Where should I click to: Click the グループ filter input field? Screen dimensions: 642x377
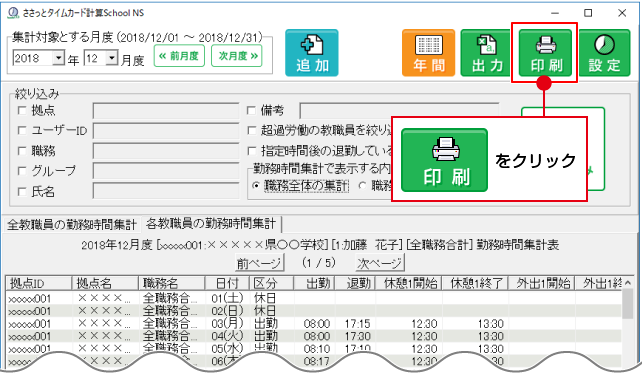166,171
